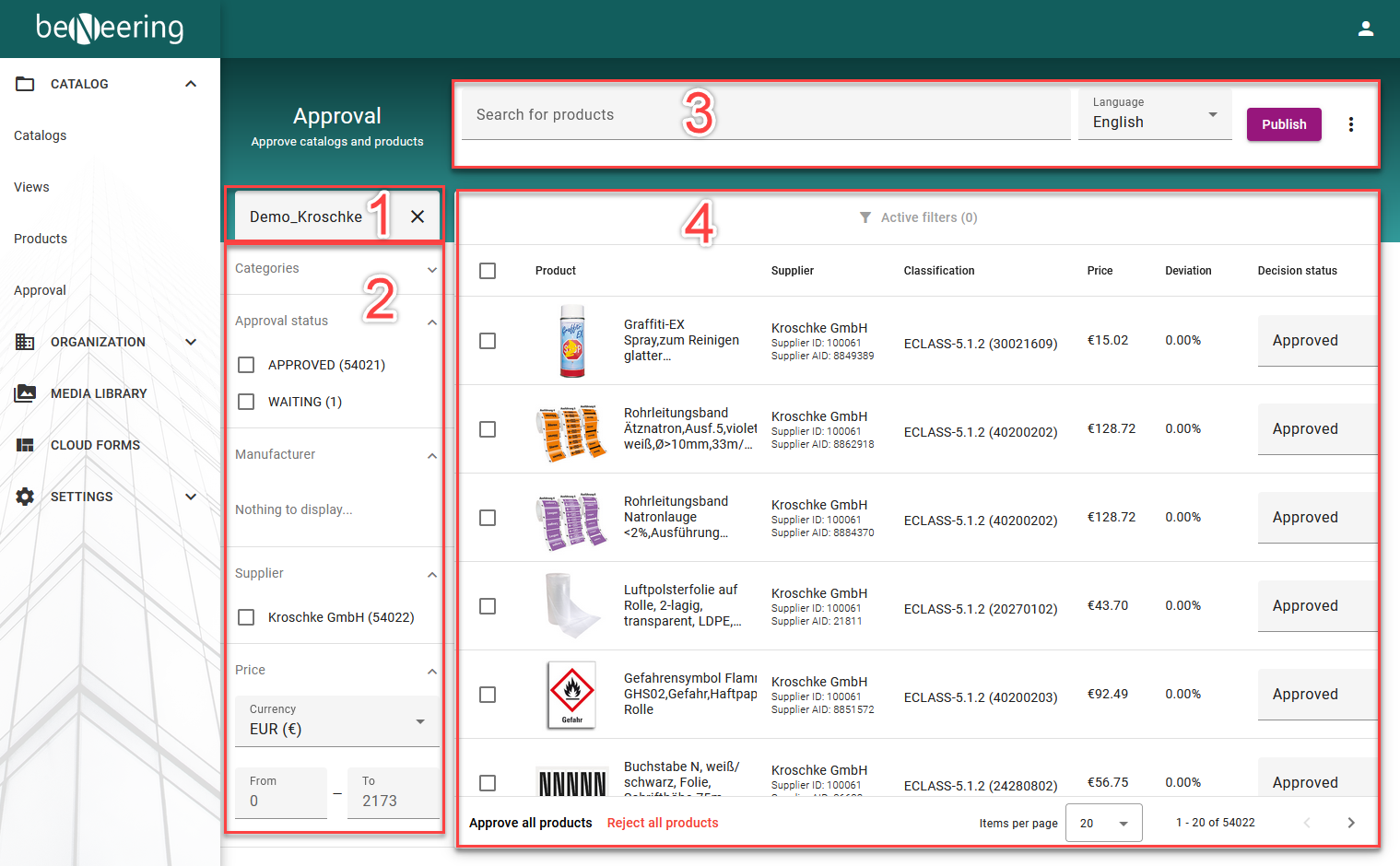Click the Organization building icon
Viewport: 1400px width, 866px height.
[x=25, y=342]
